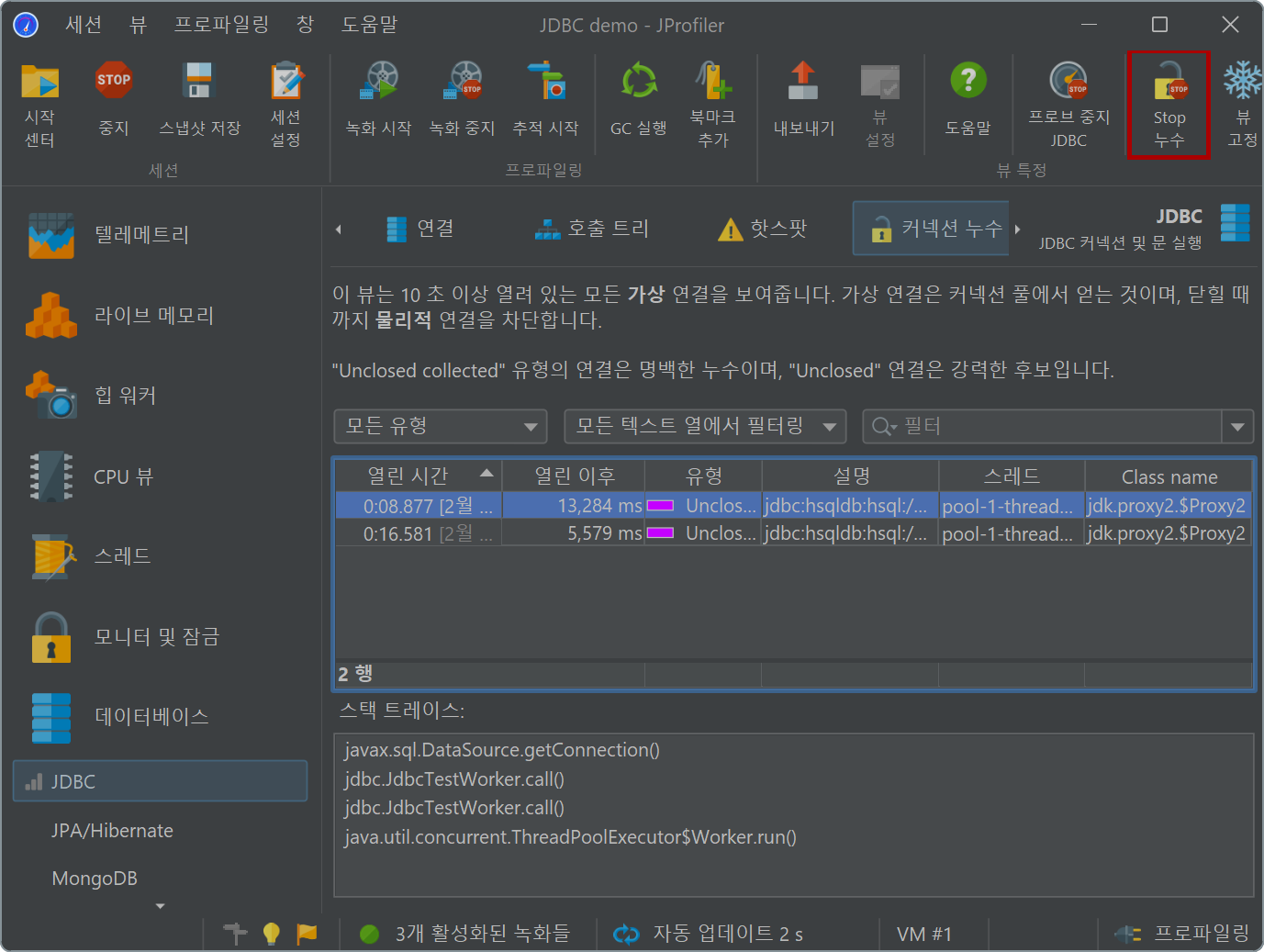The width and height of the screenshot is (1264, 952).
Task: Click the JProfiler app logo icon
Action: point(26,25)
